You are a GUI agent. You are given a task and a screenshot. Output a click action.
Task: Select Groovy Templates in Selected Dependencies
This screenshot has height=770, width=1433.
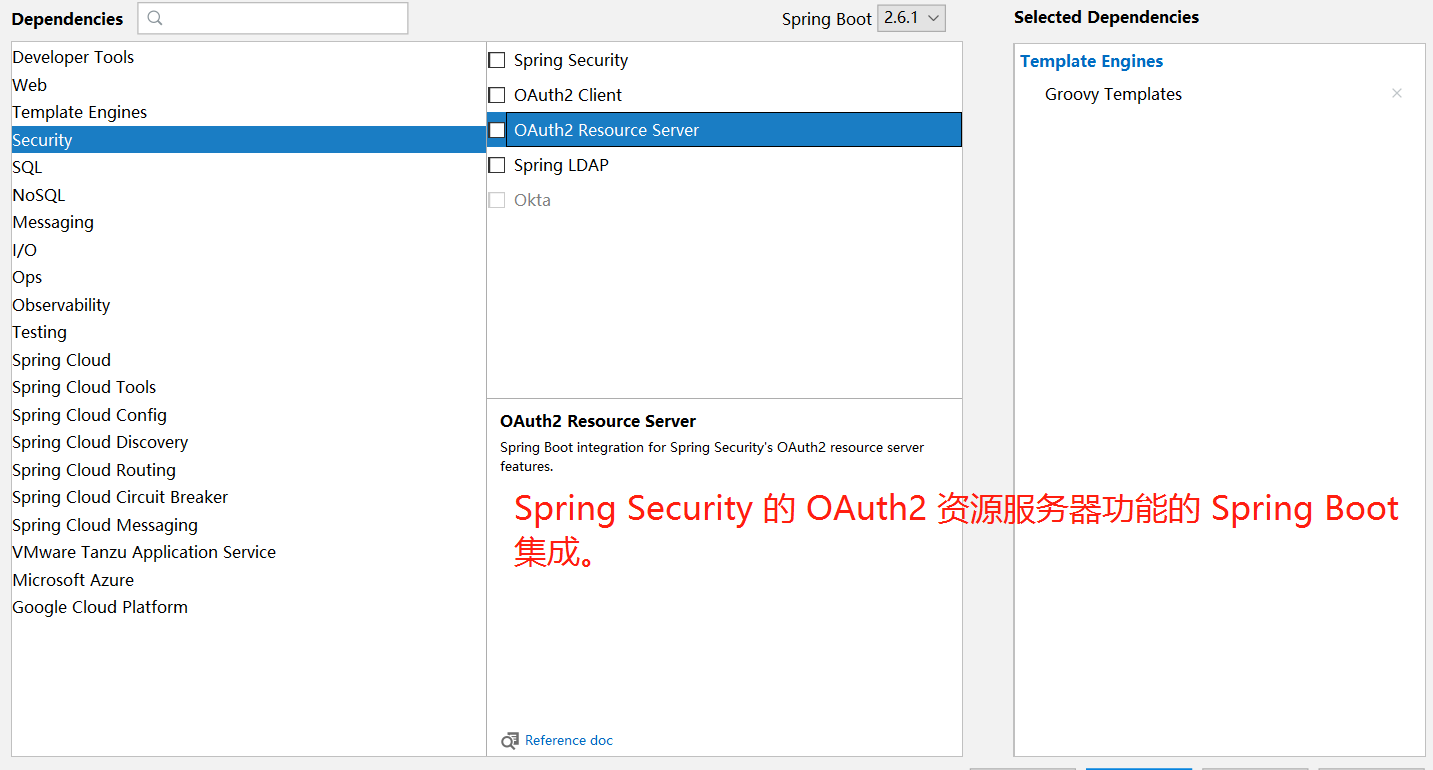[x=1113, y=94]
